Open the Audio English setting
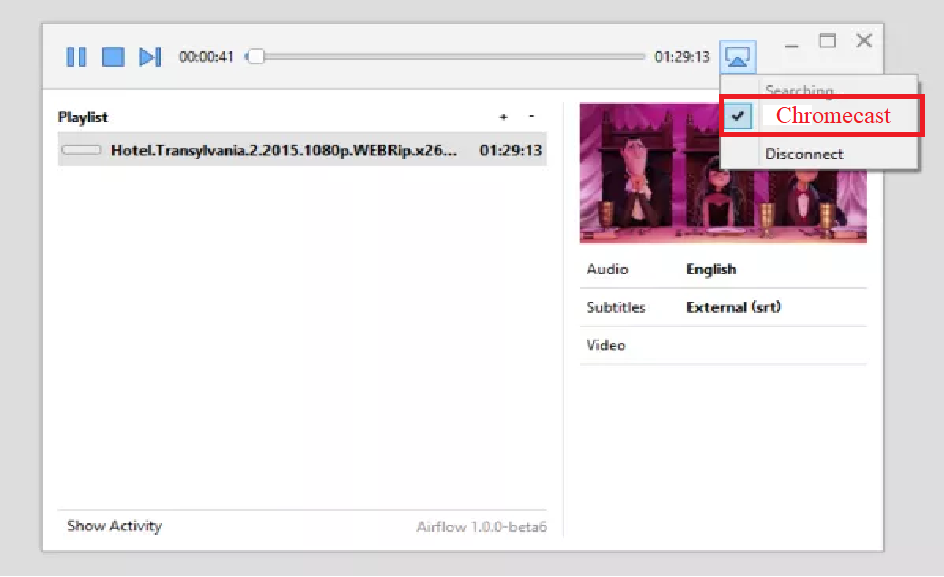Image resolution: width=944 pixels, height=577 pixels. pos(723,269)
